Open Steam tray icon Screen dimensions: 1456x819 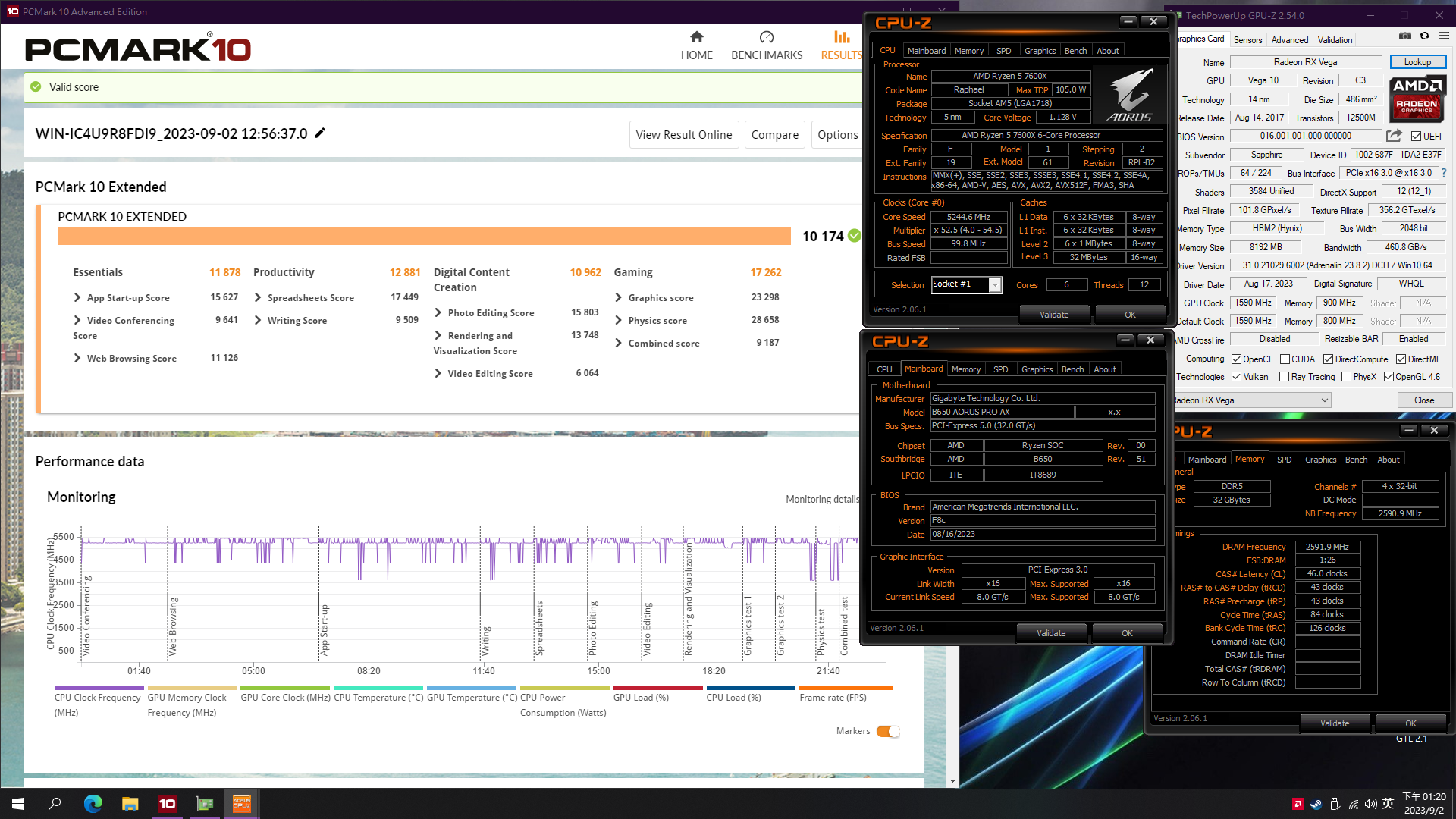1316,804
